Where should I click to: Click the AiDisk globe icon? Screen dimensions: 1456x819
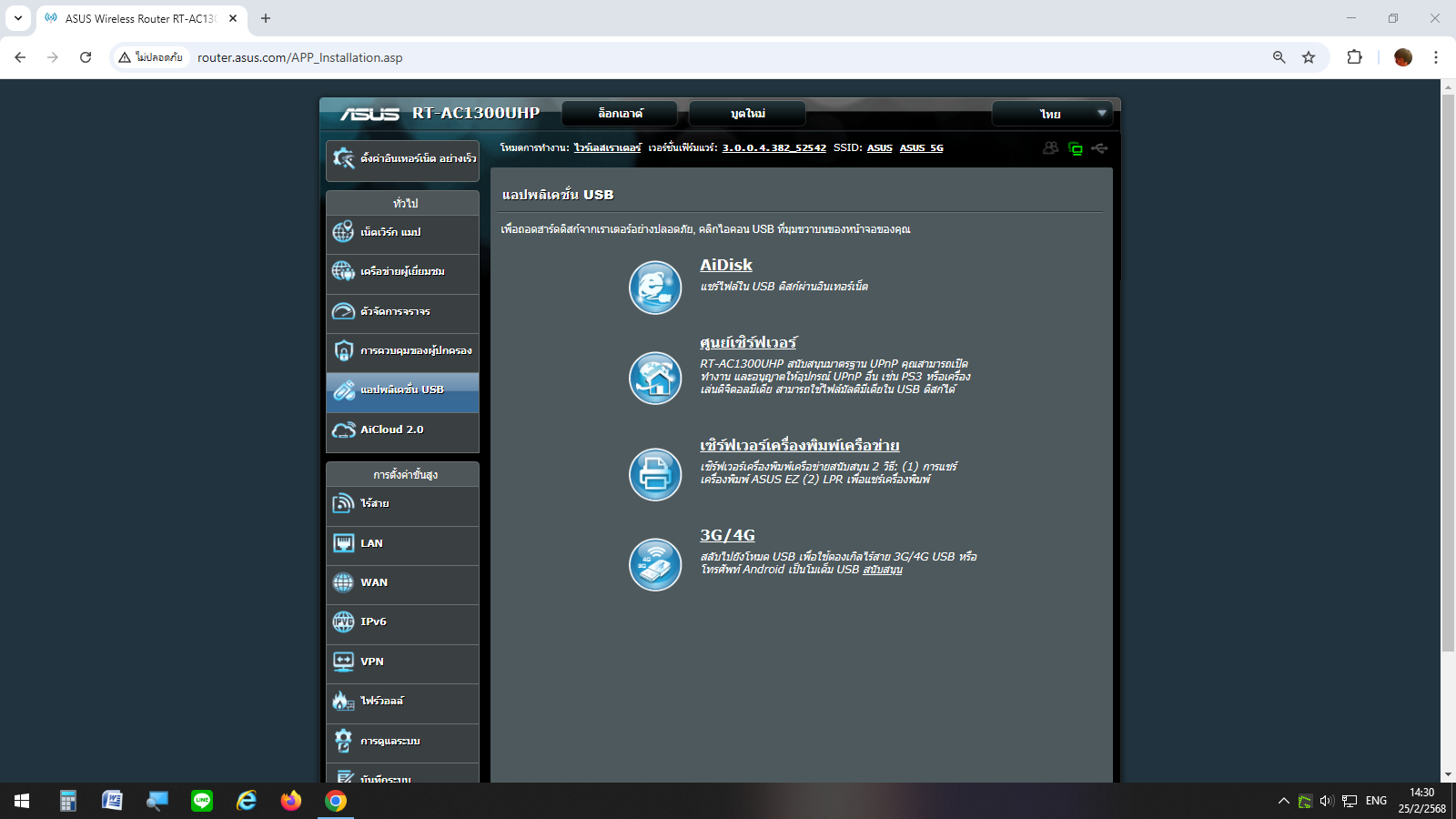click(655, 288)
